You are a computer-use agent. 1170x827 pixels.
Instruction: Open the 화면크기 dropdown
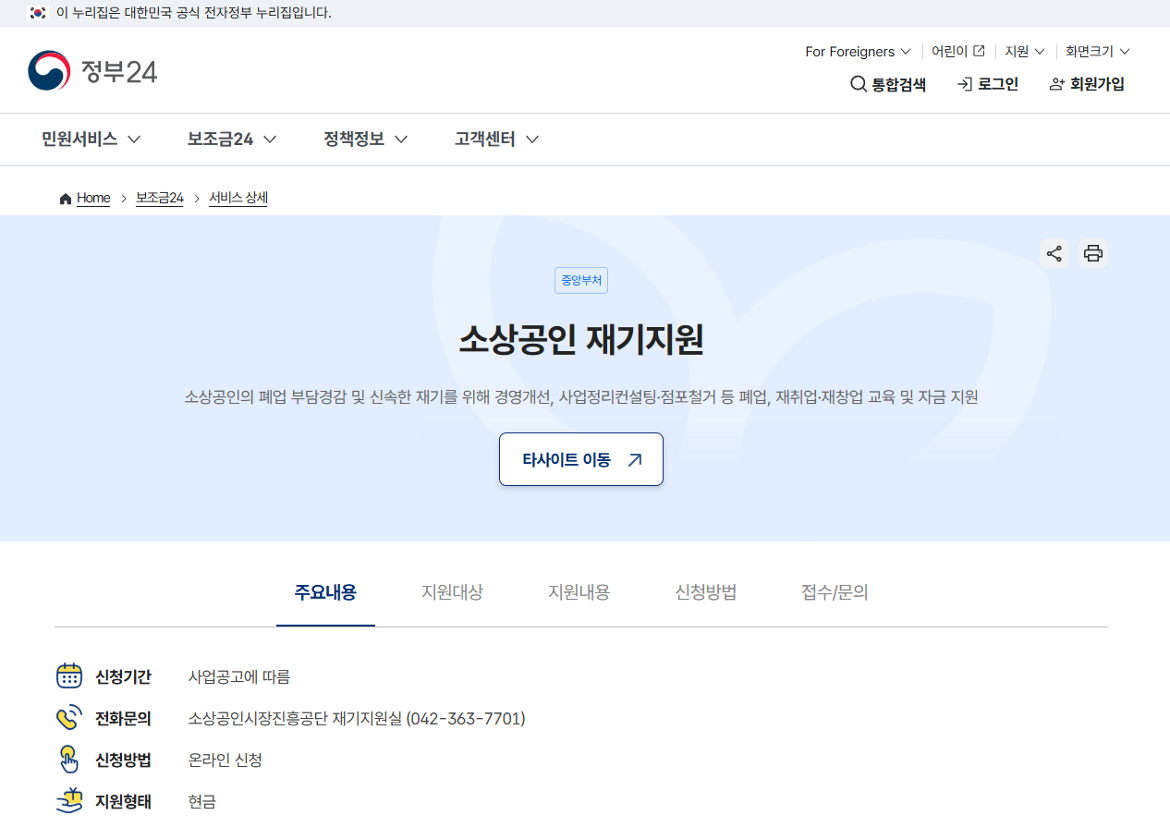tap(1096, 51)
